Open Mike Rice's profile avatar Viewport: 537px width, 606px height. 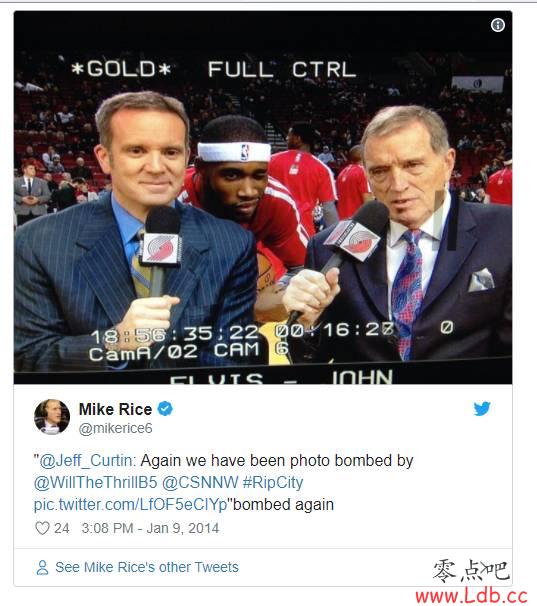click(x=52, y=417)
